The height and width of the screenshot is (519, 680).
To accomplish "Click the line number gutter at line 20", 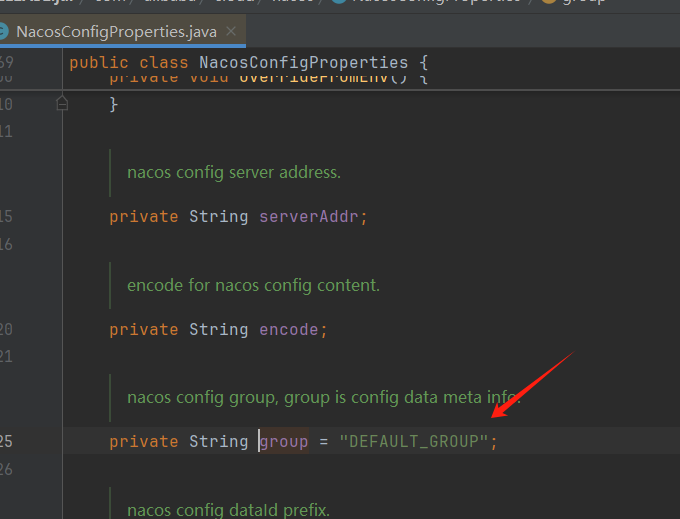I will 6,330.
